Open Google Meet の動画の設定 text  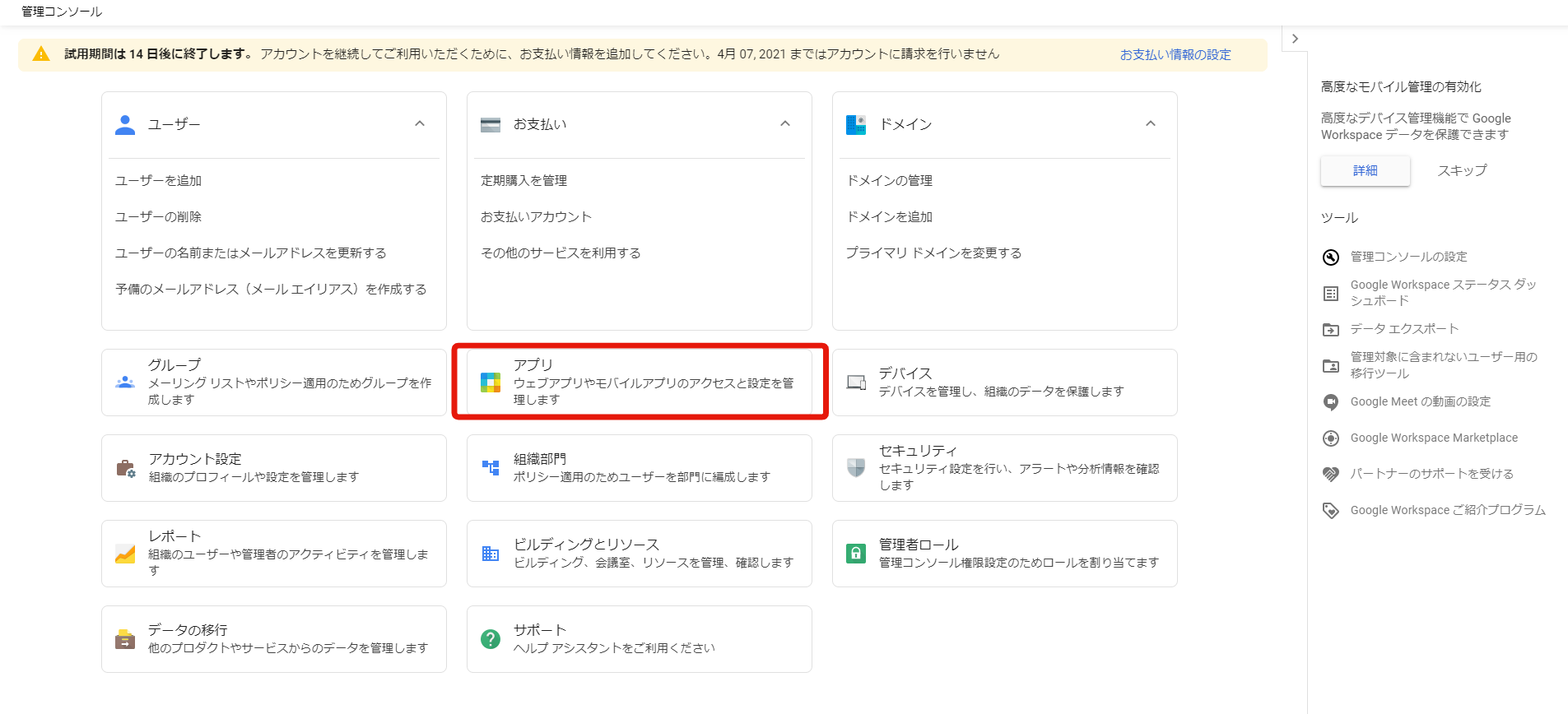1421,402
